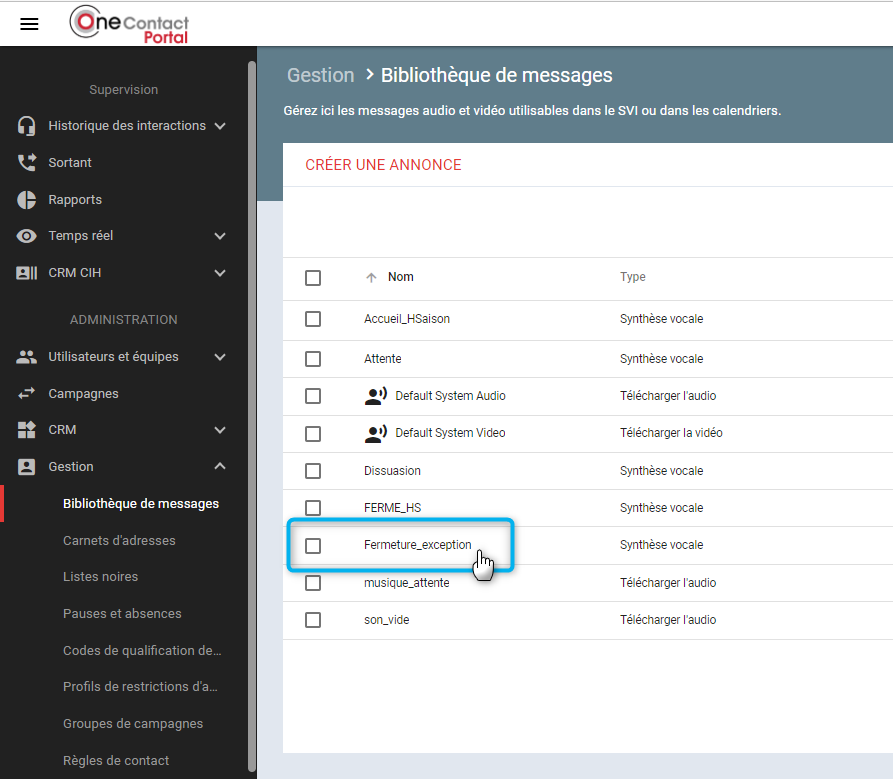The height and width of the screenshot is (779, 893).
Task: Click the swap arrows icon for Campagnes
Action: tap(26, 393)
